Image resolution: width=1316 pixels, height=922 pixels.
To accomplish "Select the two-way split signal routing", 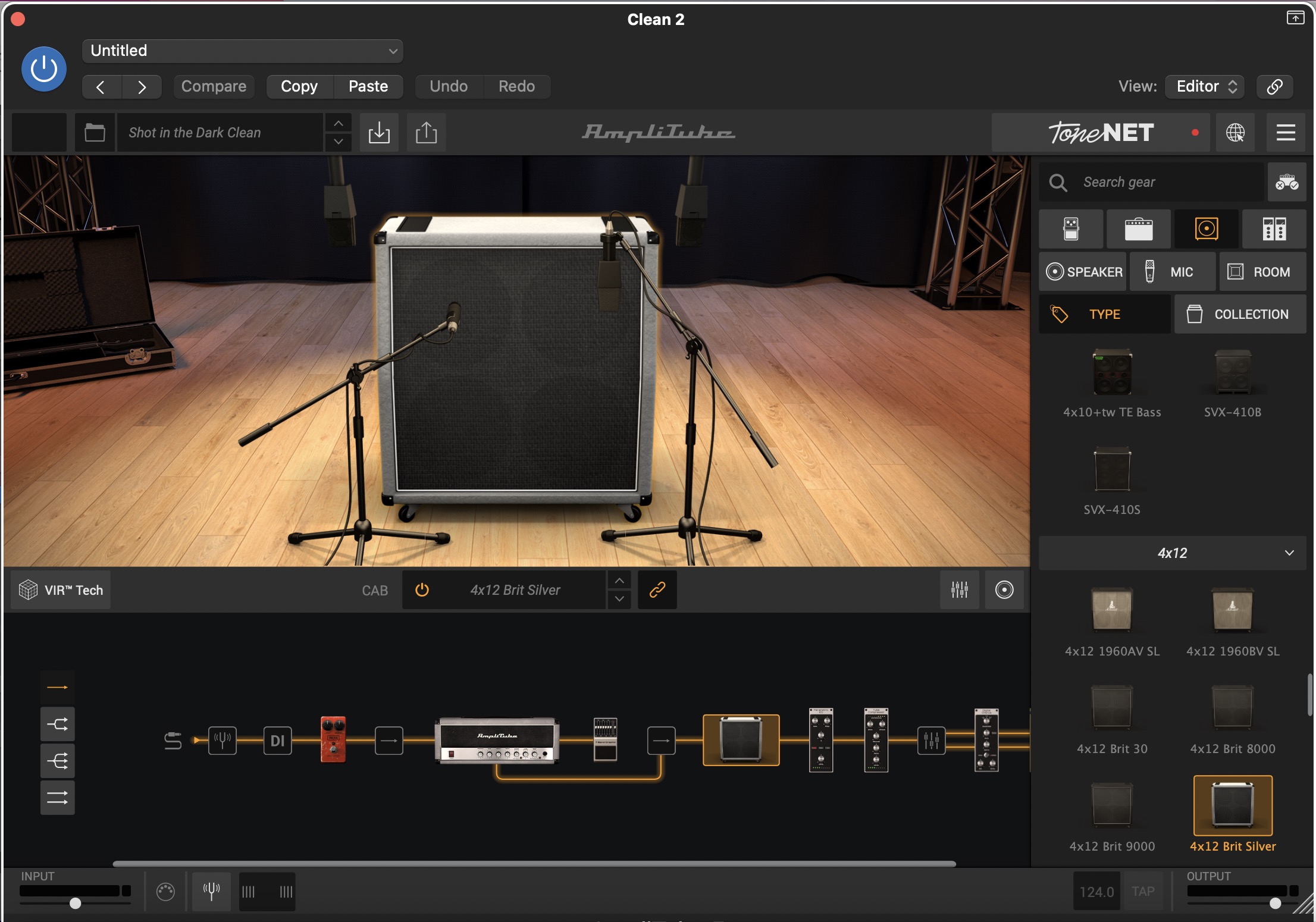I will pos(58,725).
